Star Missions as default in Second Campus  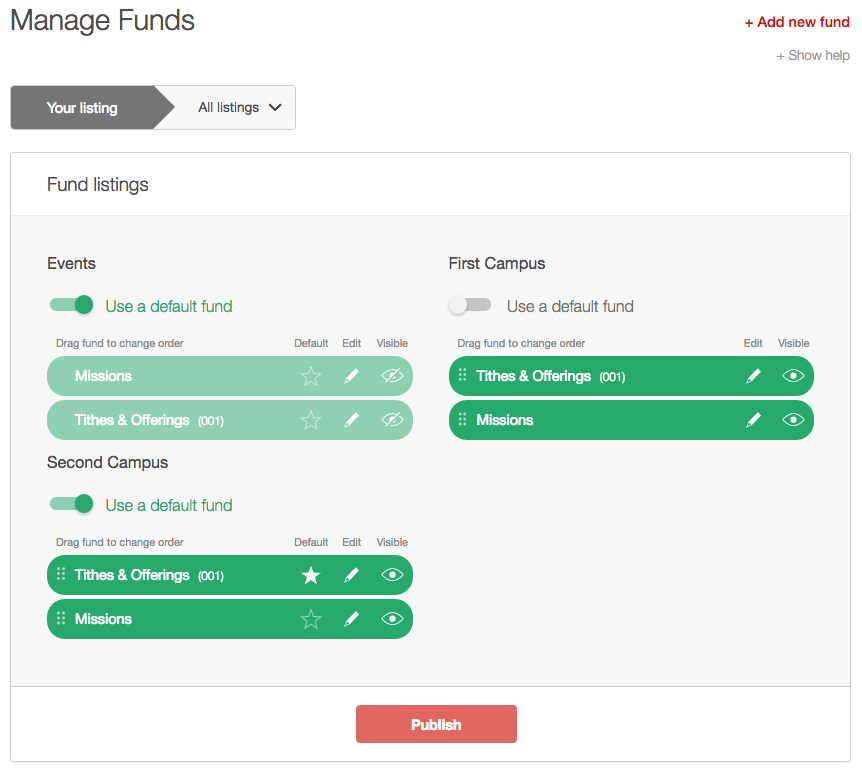pos(310,619)
